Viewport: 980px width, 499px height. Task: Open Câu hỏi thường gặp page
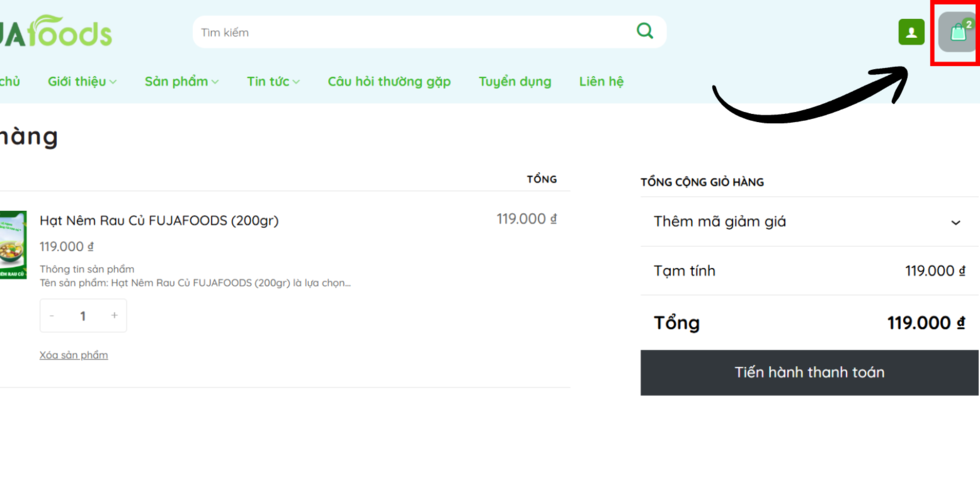(389, 81)
